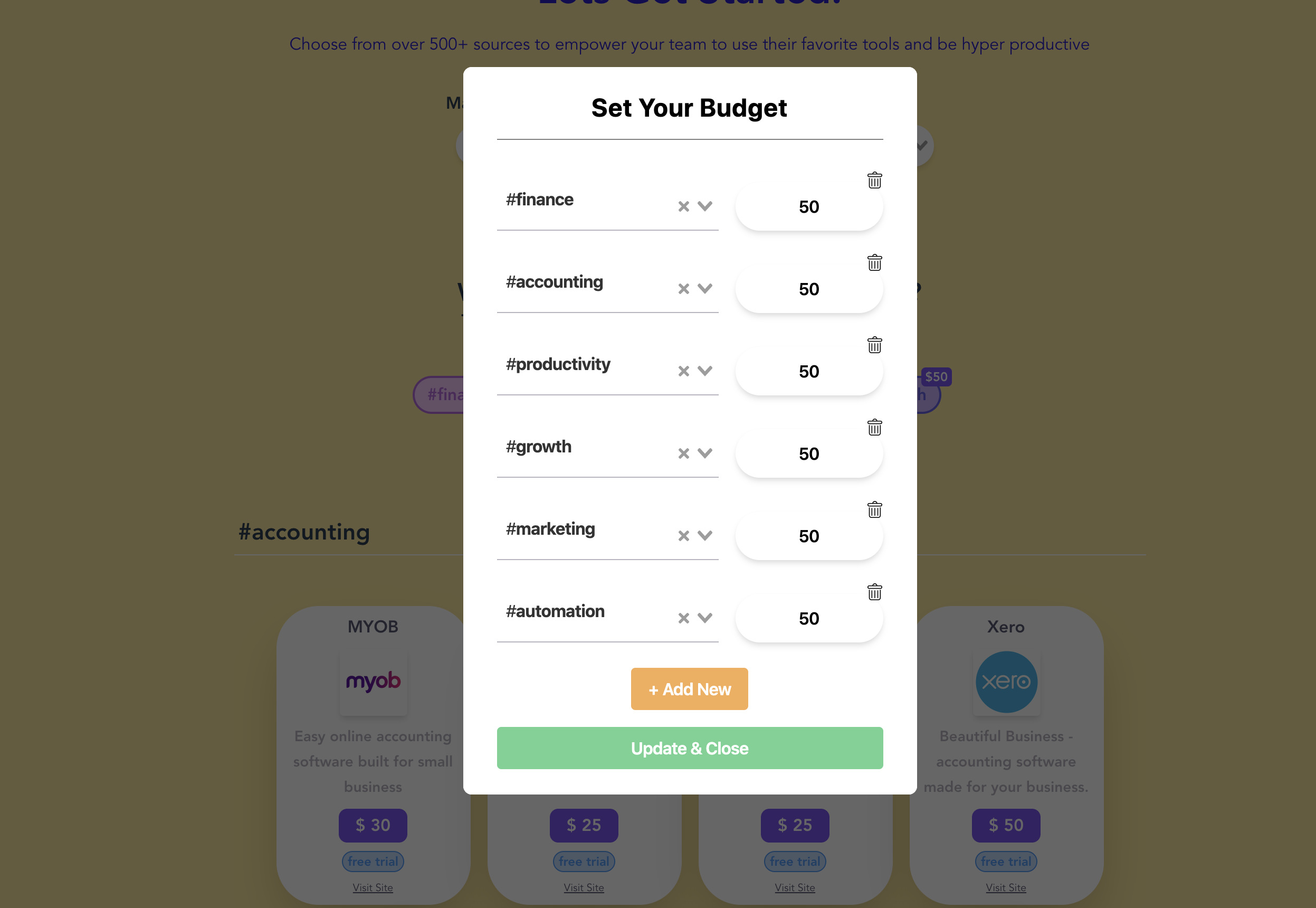This screenshot has height=908, width=1316.
Task: Clear the #growth tag with X icon
Action: coord(684,453)
